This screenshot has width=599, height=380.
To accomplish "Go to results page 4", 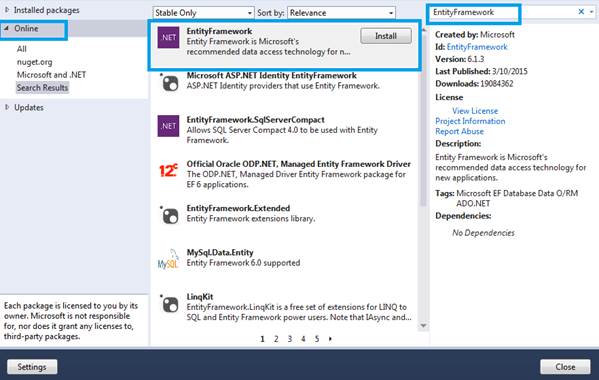I will (x=303, y=339).
